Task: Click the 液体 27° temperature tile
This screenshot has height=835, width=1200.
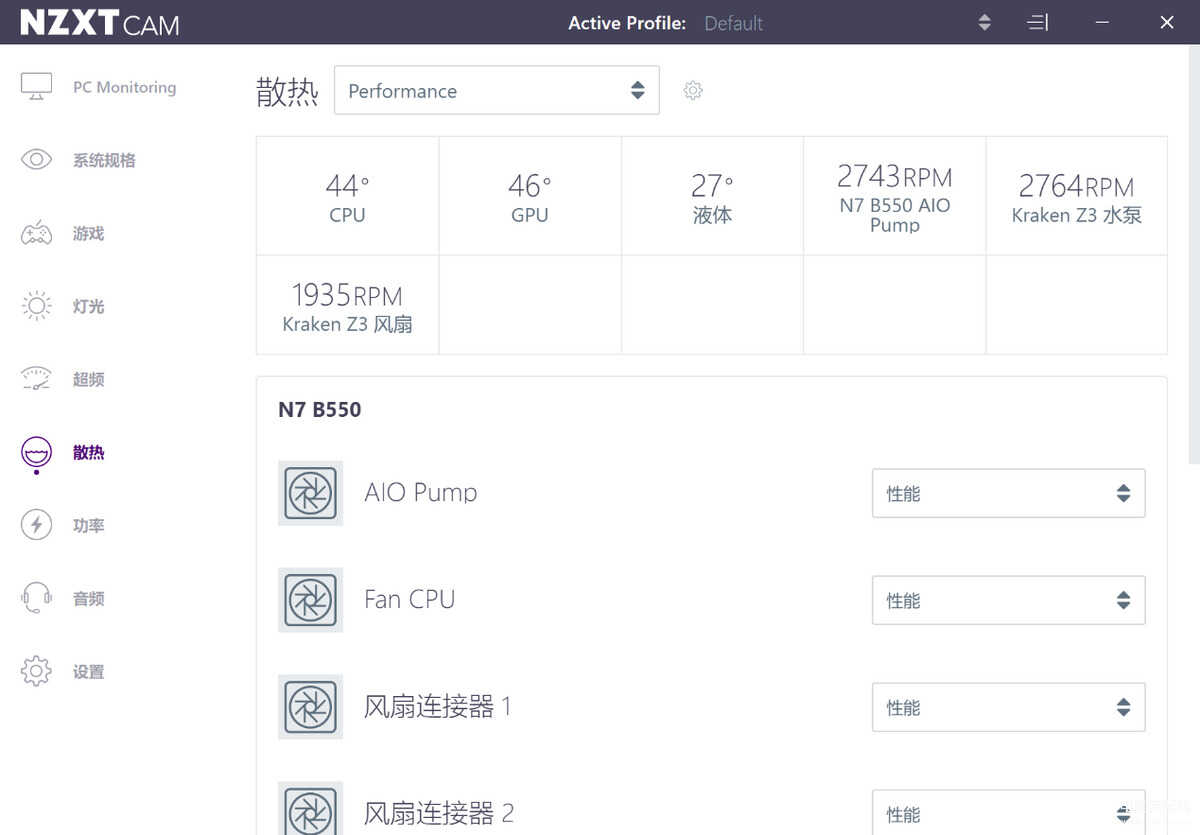Action: pyautogui.click(x=712, y=196)
